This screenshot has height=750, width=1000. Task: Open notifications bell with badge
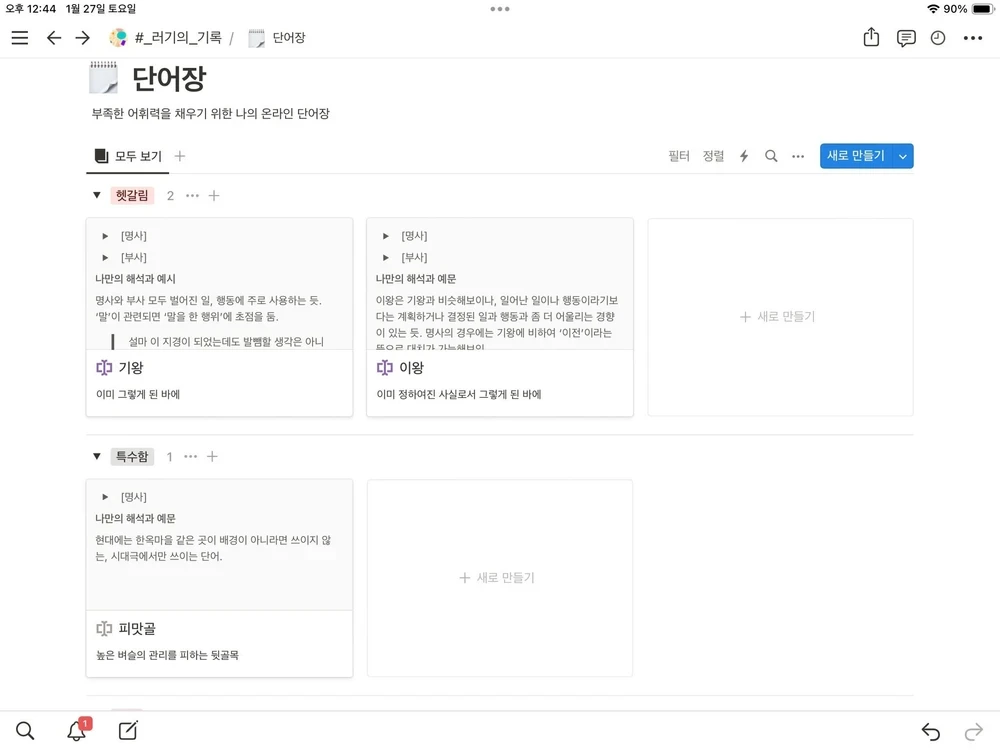click(x=78, y=730)
